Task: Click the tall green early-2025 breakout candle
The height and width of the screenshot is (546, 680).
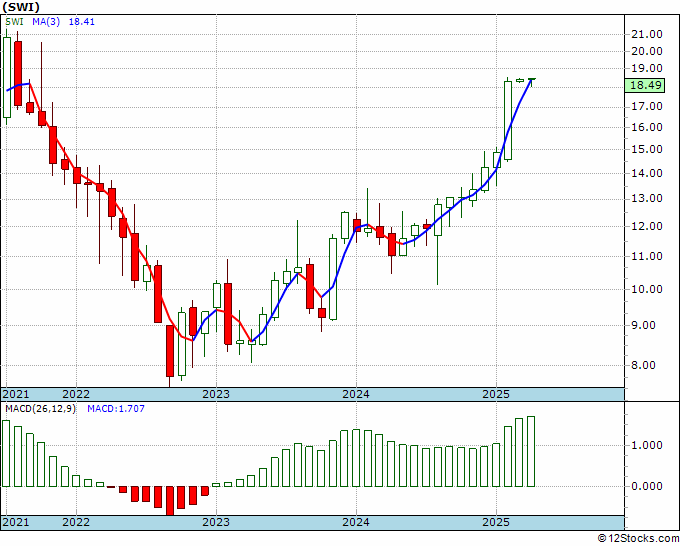Action: click(x=508, y=121)
